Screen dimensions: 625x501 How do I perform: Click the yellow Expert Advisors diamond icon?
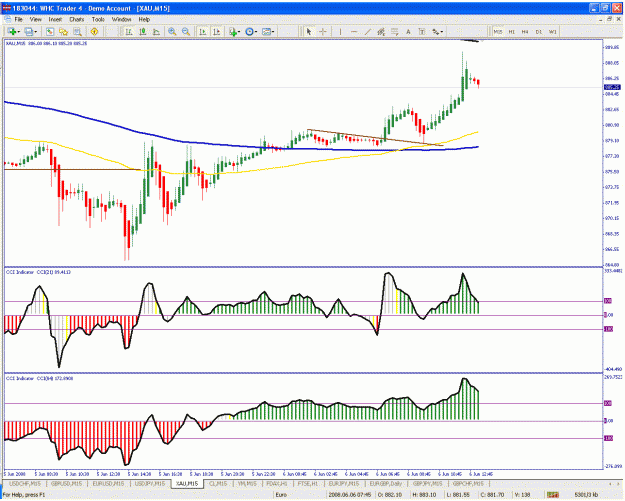coord(94,31)
